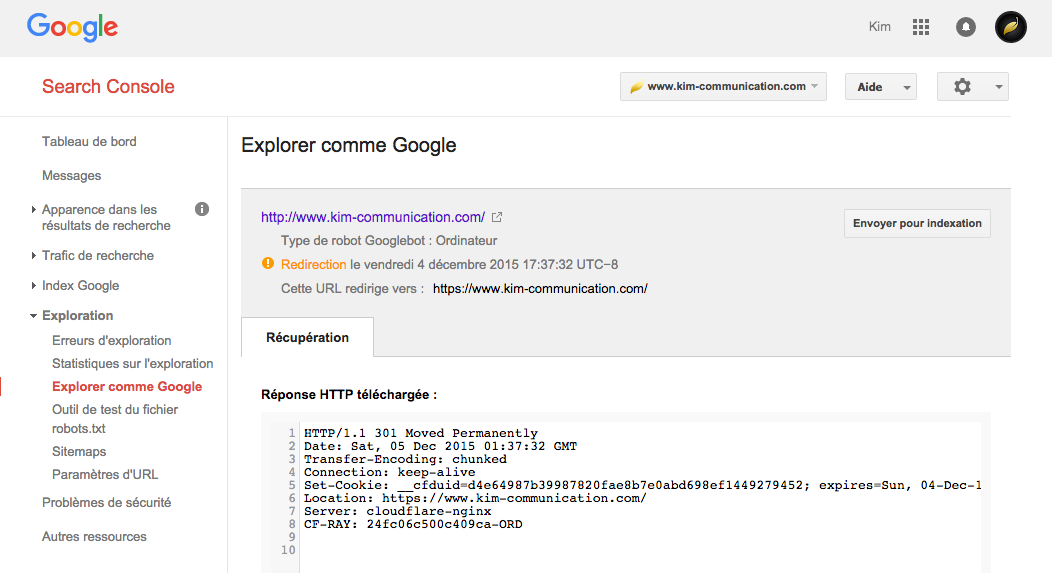Collapse the Exploration section
Viewport: 1052px width, 573px height.
(77, 316)
